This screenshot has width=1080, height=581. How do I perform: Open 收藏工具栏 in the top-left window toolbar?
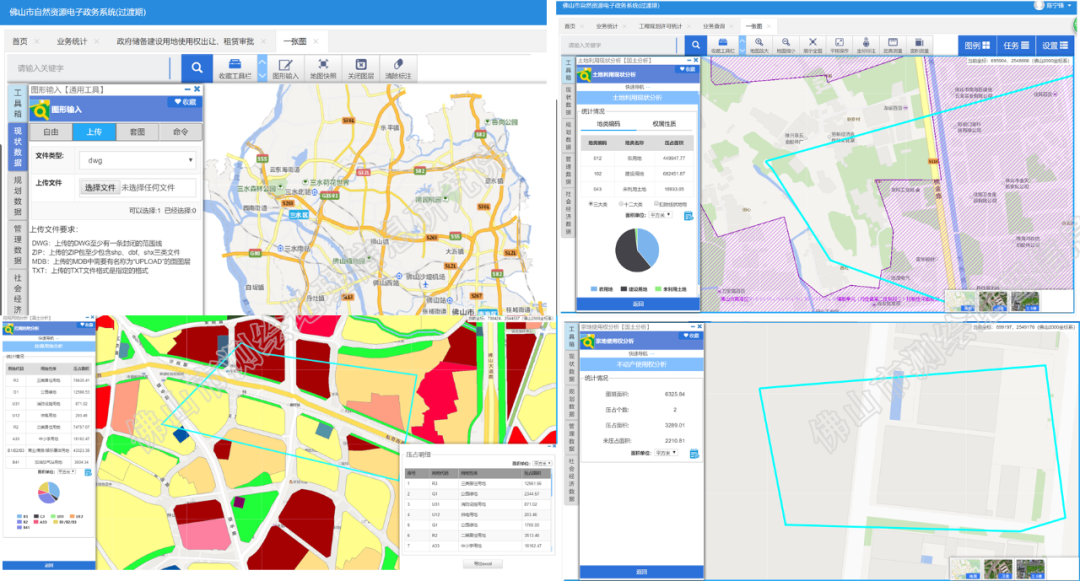point(235,69)
